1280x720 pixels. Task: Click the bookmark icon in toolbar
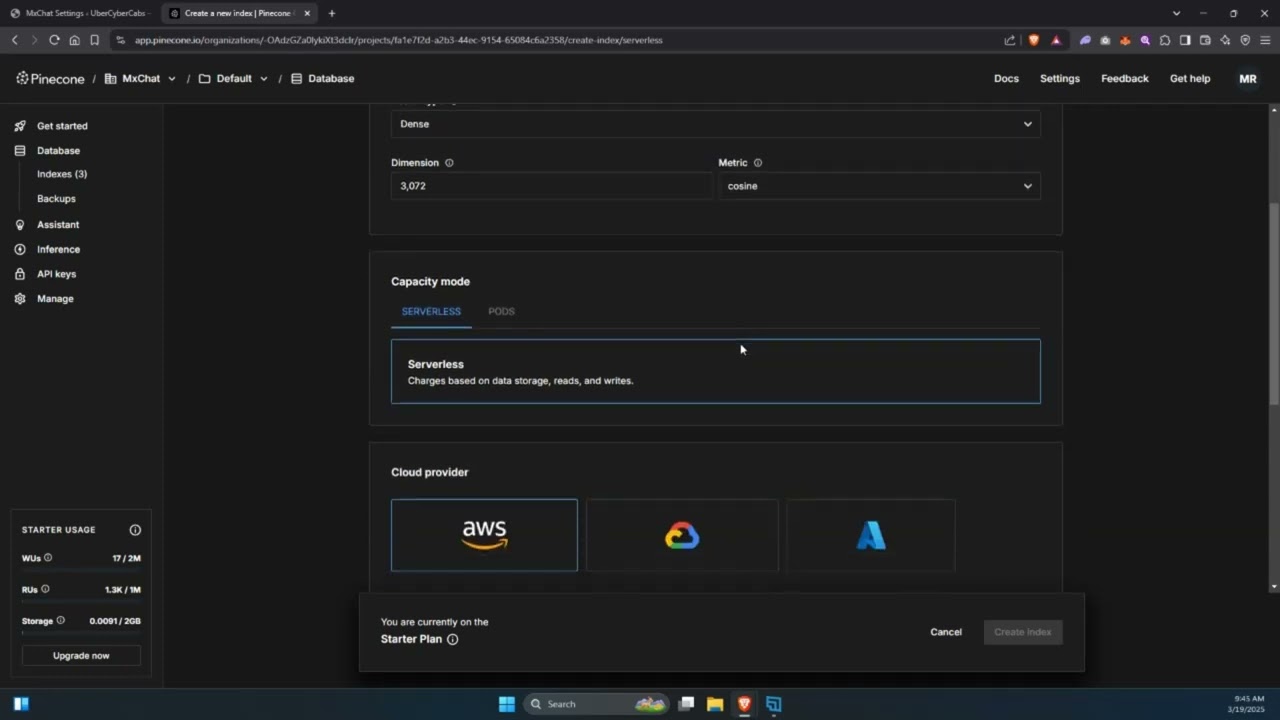pyautogui.click(x=94, y=40)
